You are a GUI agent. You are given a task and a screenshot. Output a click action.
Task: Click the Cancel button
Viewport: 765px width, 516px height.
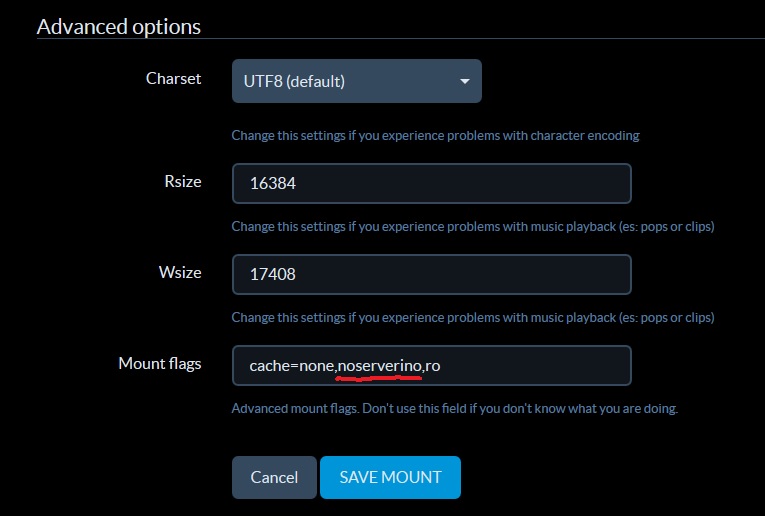274,477
